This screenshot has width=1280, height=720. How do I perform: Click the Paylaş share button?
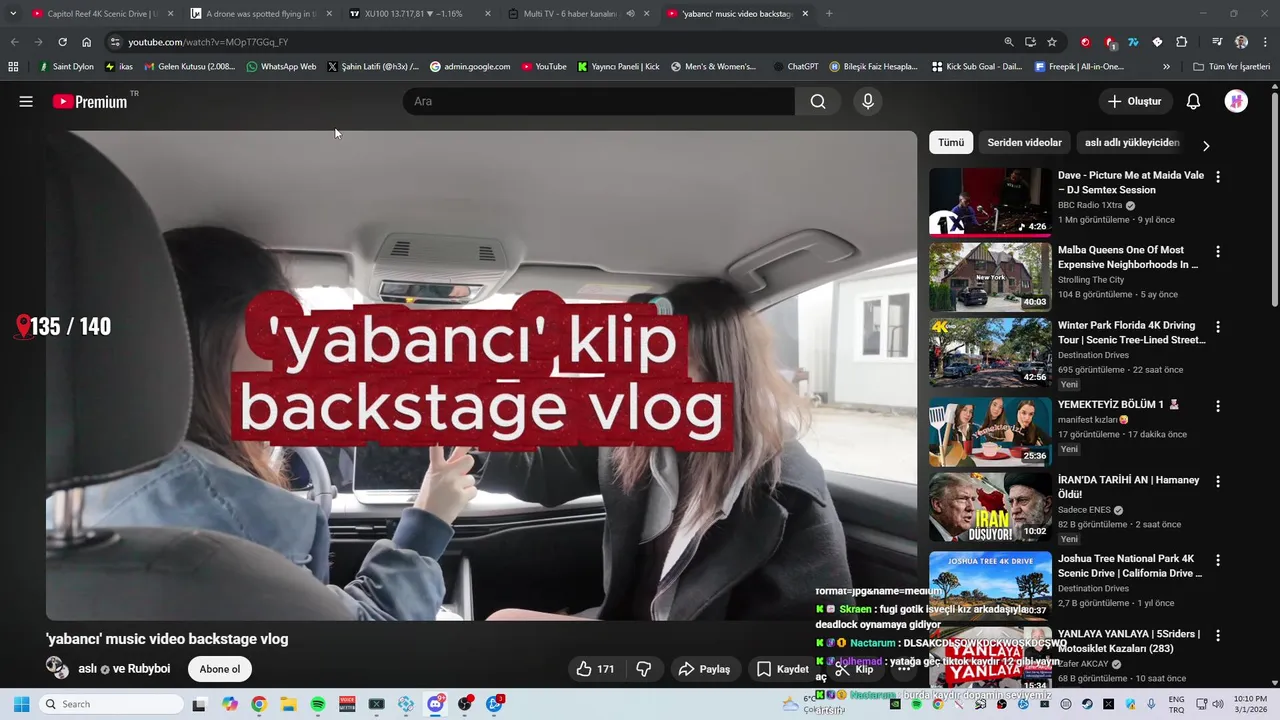point(704,669)
